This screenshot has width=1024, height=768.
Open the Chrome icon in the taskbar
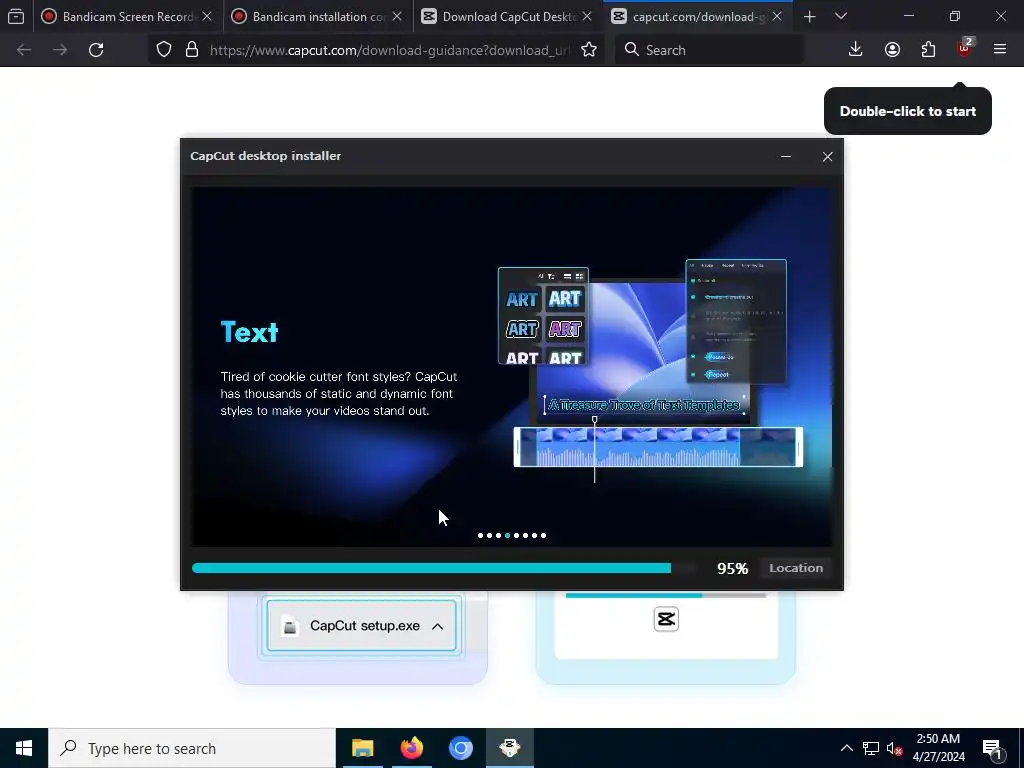(x=460, y=748)
